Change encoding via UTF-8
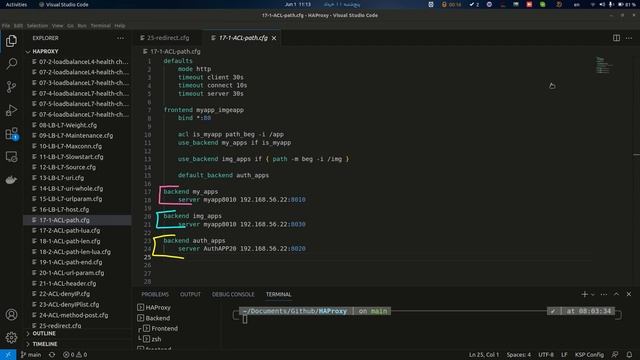The height and width of the screenshot is (360, 640). (x=546, y=355)
